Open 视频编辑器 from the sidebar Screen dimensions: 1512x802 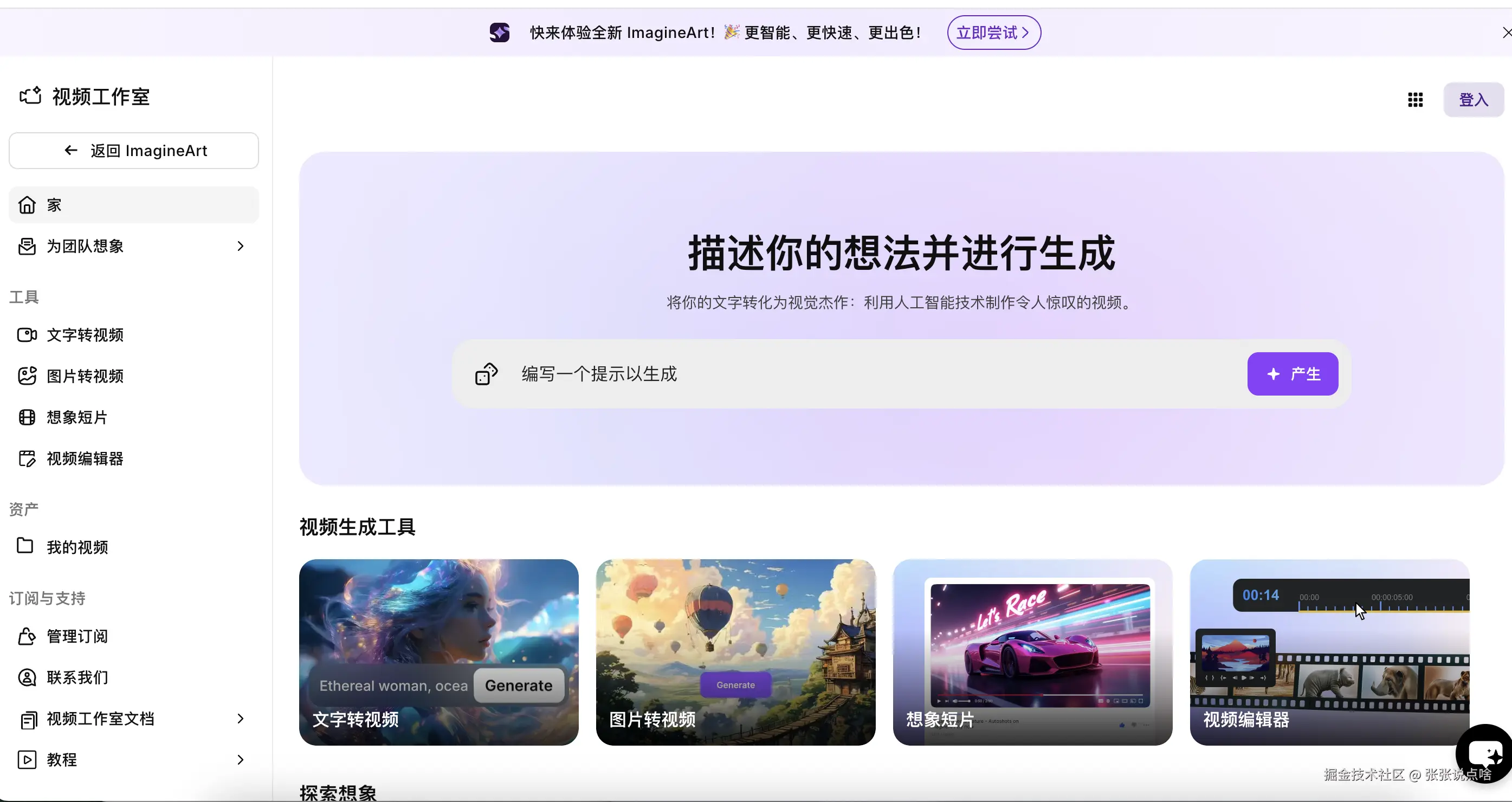point(85,458)
